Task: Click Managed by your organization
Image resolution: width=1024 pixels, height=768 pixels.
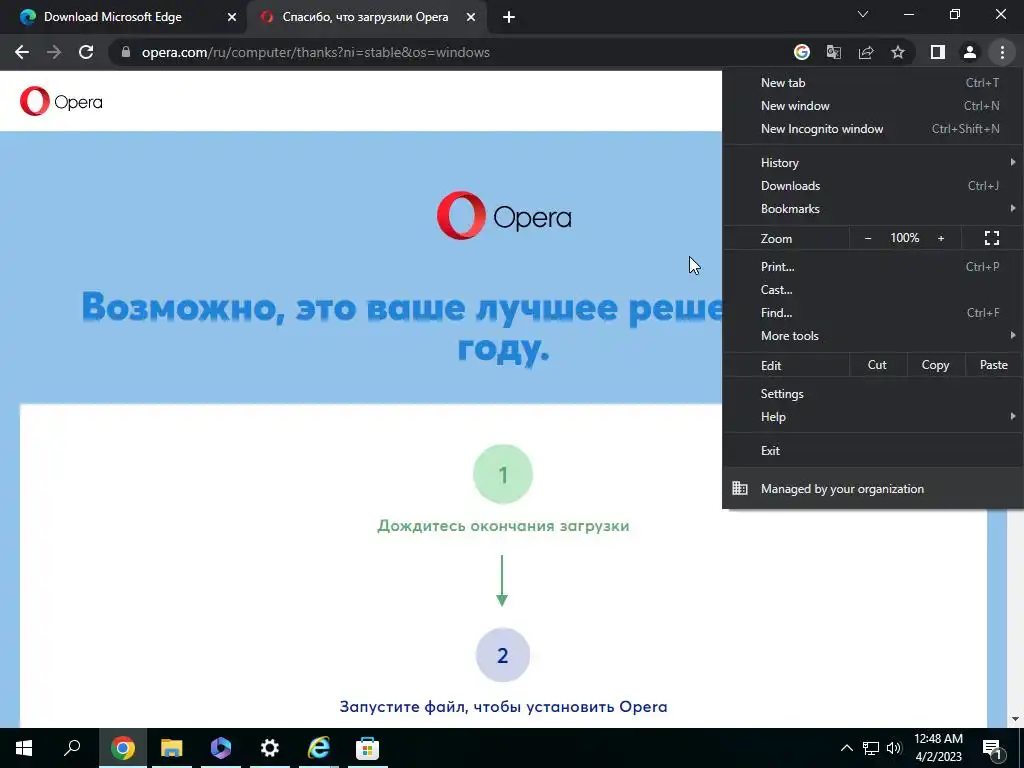Action: (x=872, y=488)
